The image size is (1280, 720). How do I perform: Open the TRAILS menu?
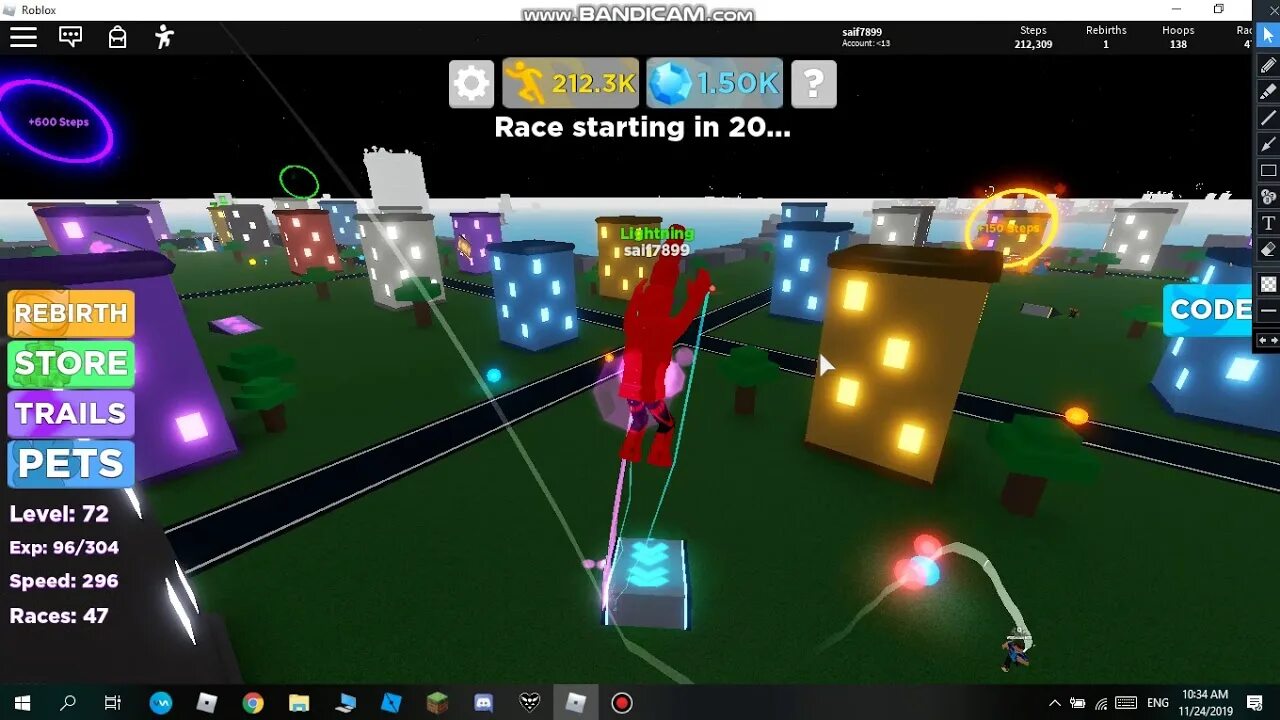pos(71,413)
